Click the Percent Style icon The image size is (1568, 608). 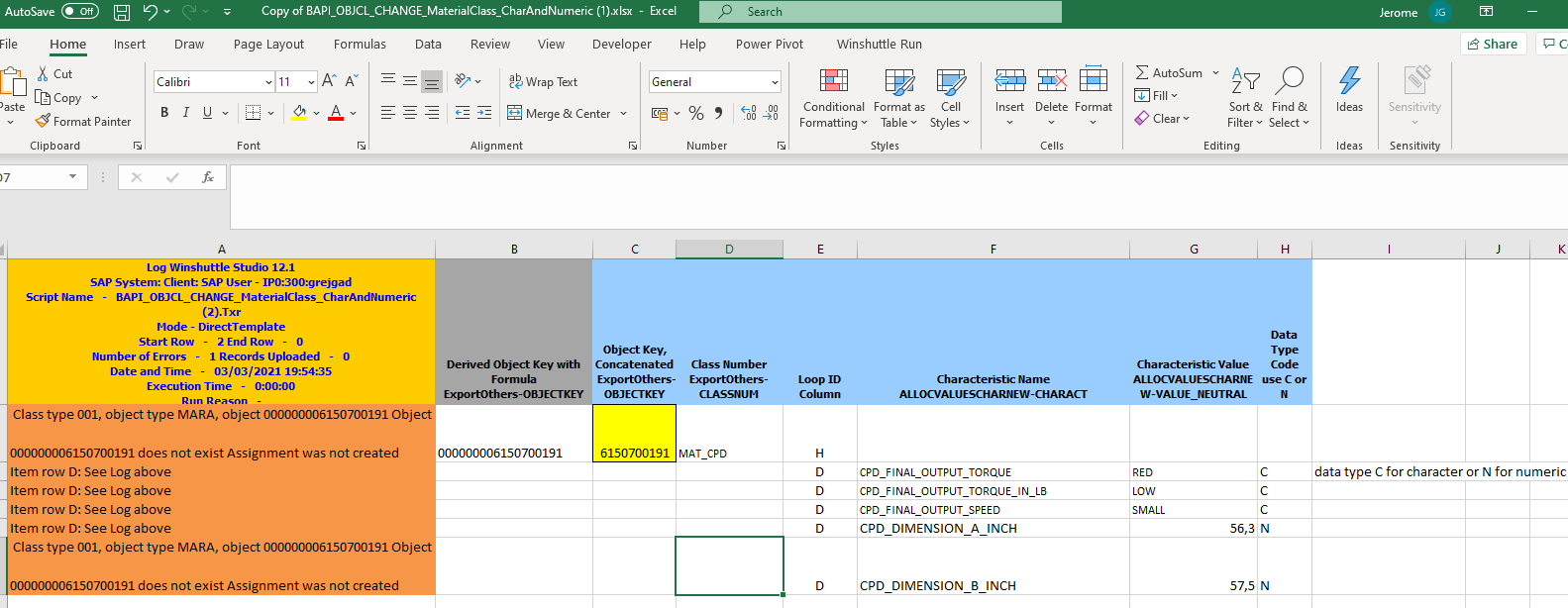pyautogui.click(x=696, y=114)
